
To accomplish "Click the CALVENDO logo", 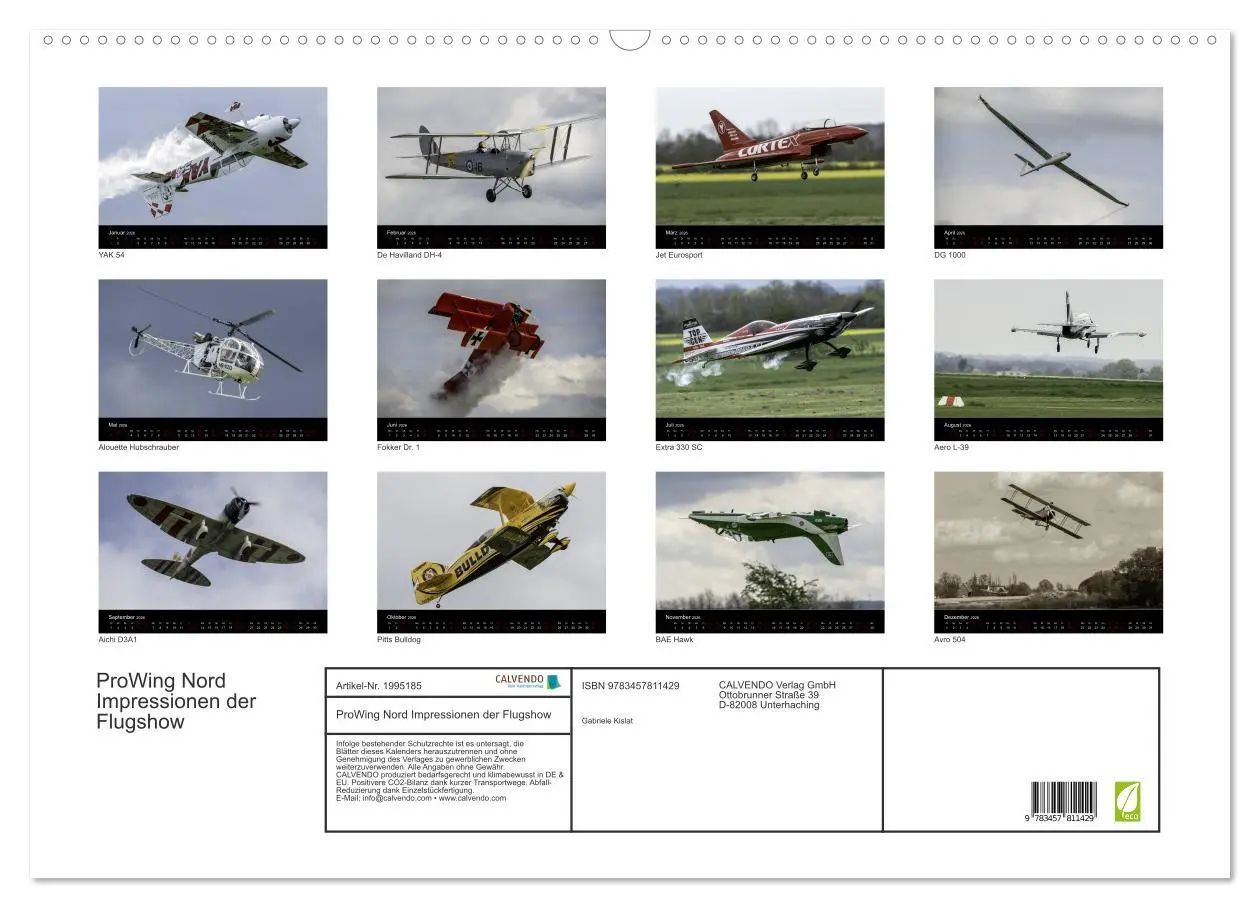I will [x=528, y=681].
